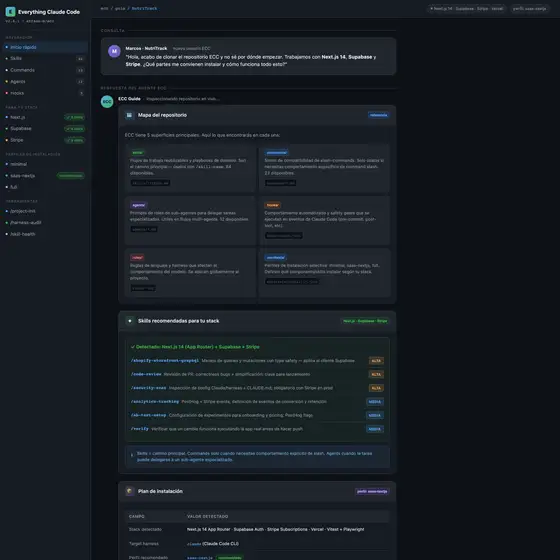
Task: Click the Plan de instalación section icon
Action: pos(129,491)
